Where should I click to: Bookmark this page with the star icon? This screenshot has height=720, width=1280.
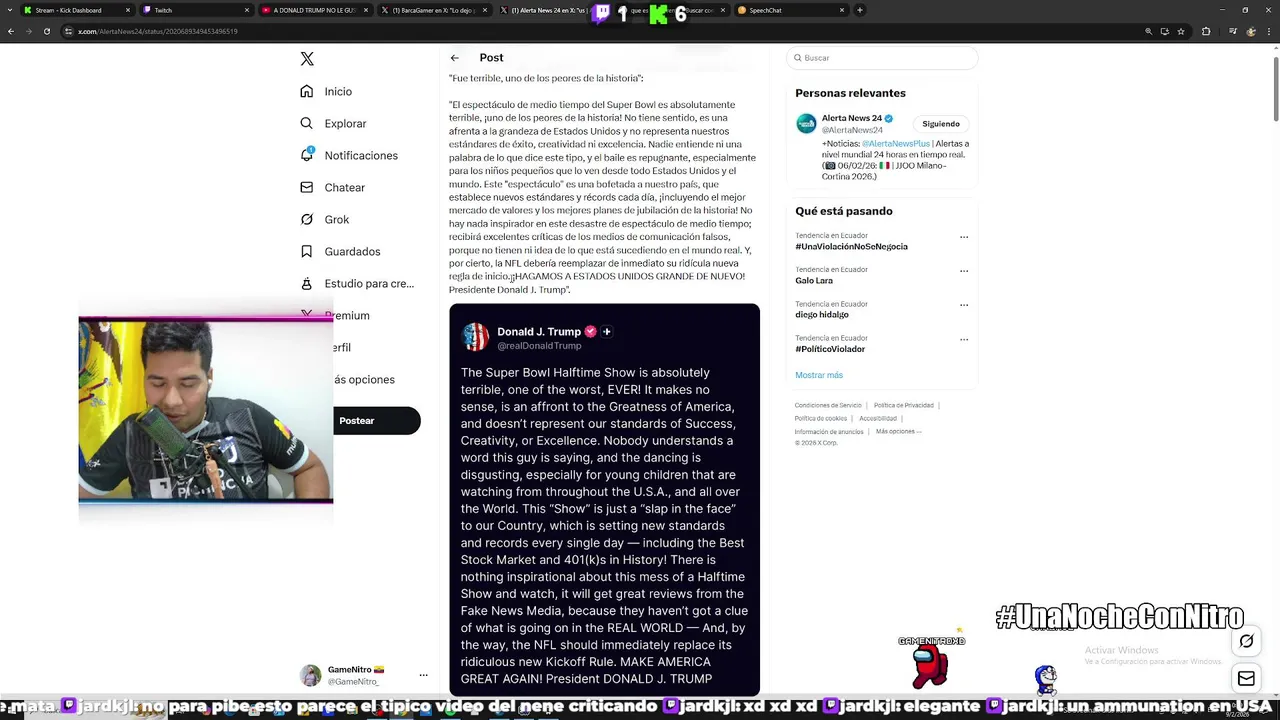tap(1181, 31)
